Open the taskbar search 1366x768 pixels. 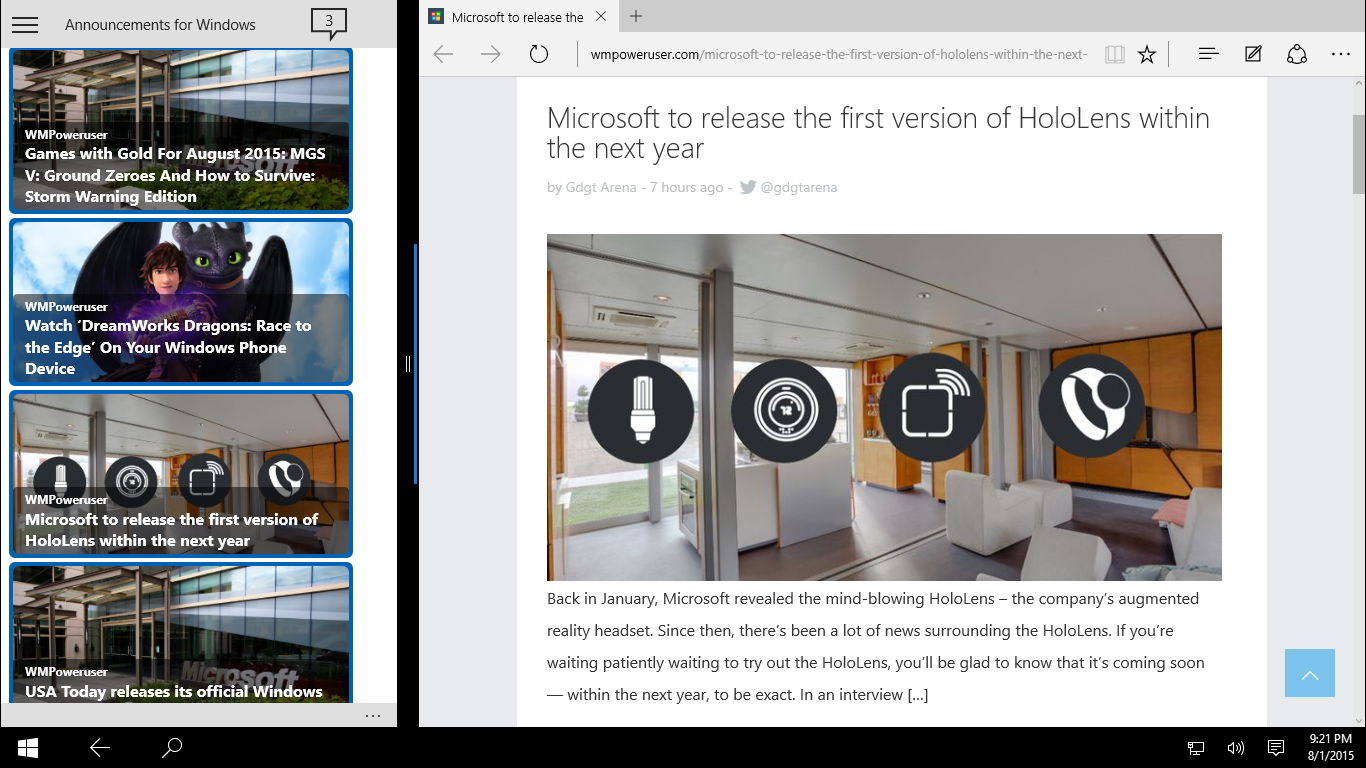172,747
